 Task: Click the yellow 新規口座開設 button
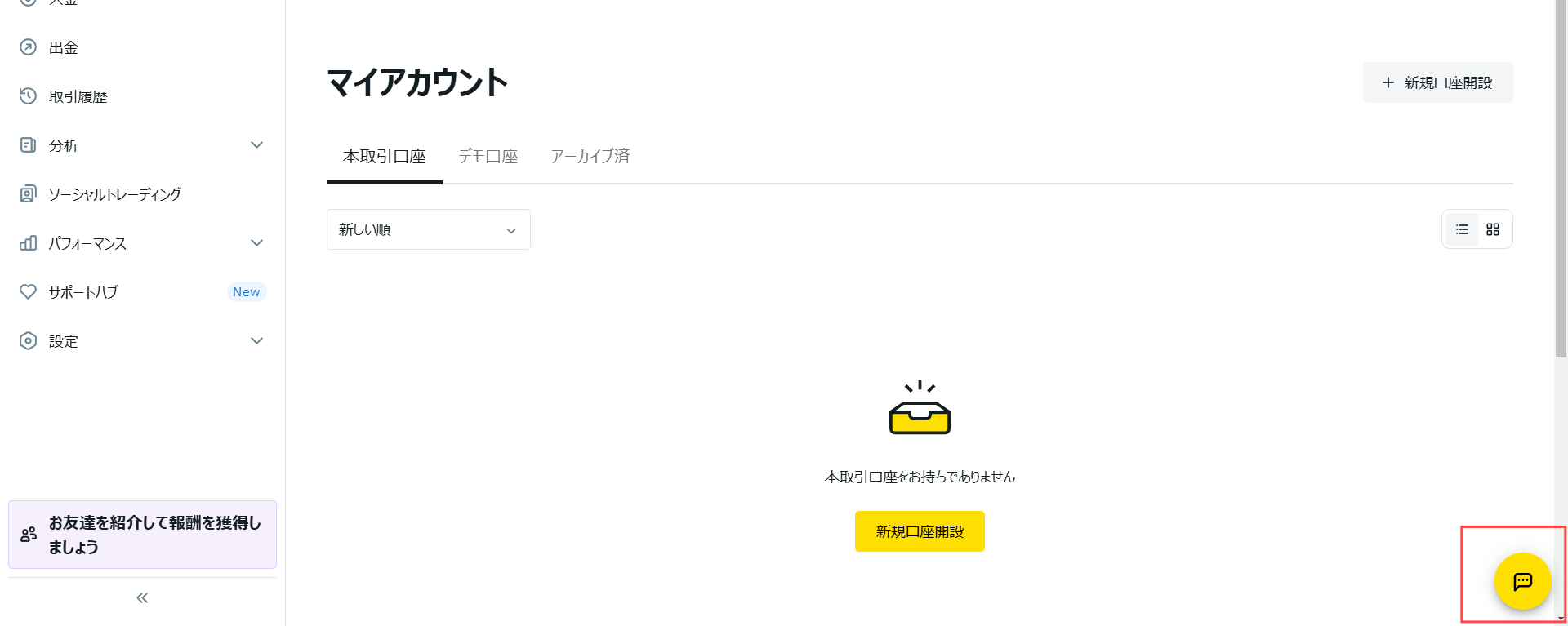coord(920,531)
